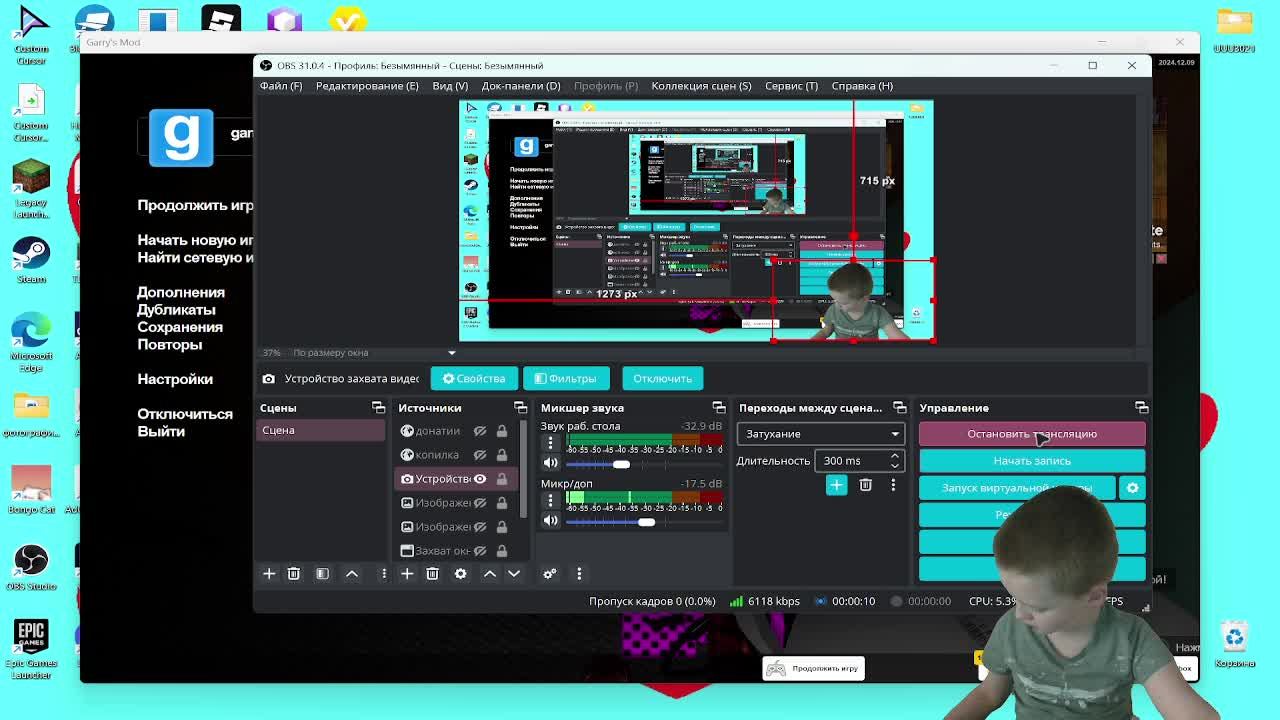Show the second Изображение source

pyautogui.click(x=480, y=527)
